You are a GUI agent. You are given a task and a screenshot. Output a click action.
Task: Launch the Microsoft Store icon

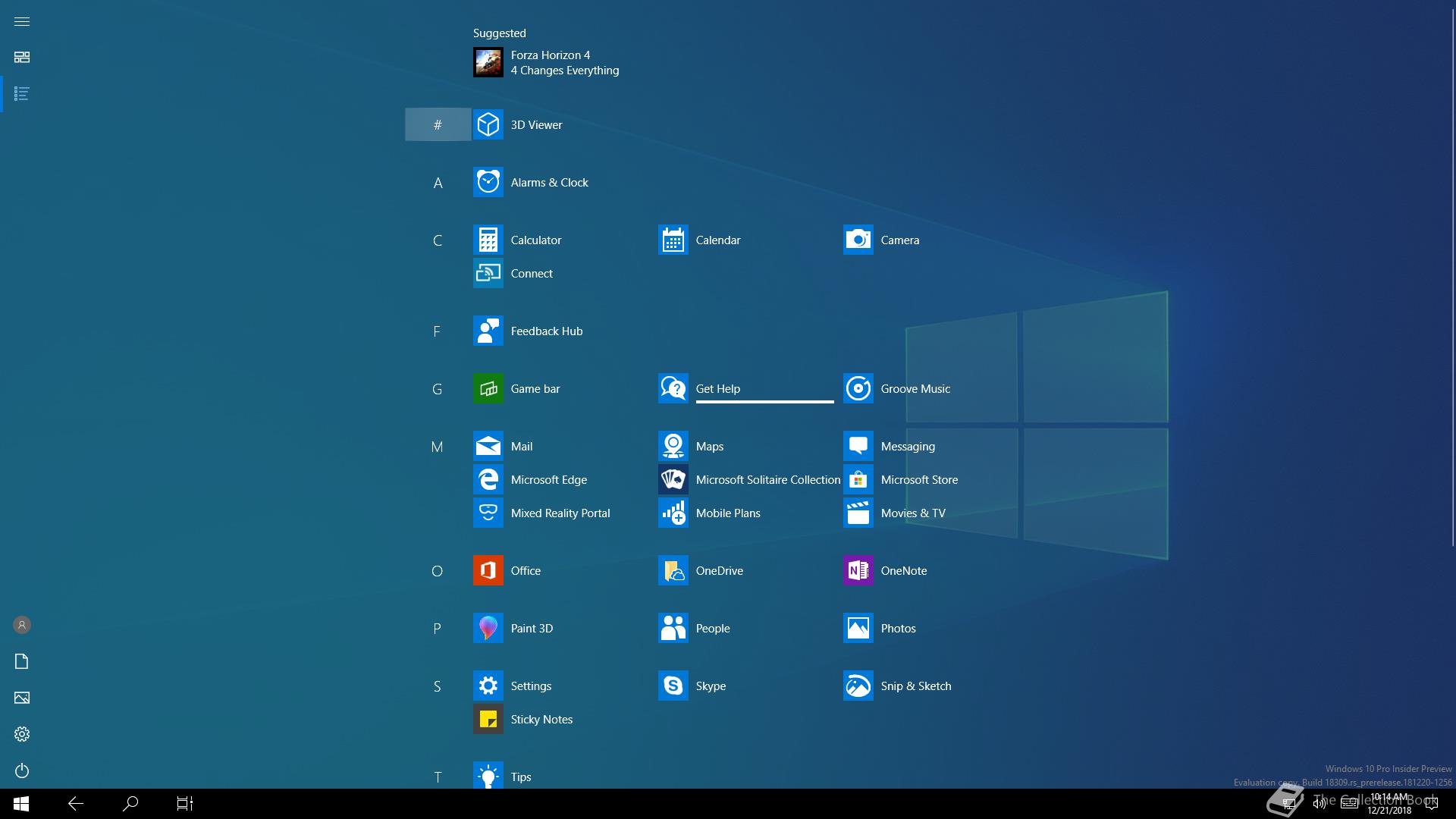(858, 479)
